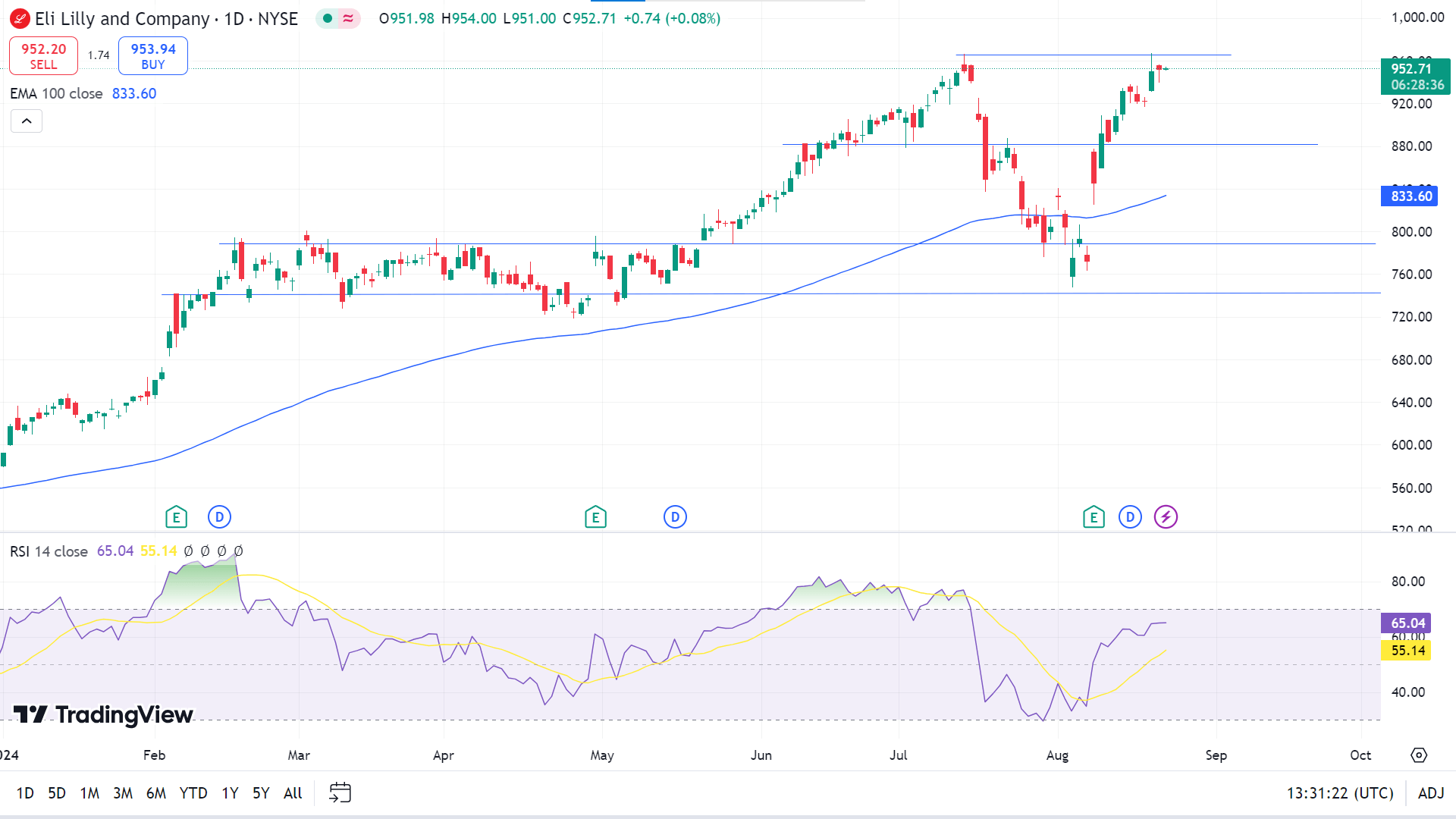Open the August earnings E marker
Image resolution: width=1456 pixels, height=819 pixels.
click(1094, 517)
